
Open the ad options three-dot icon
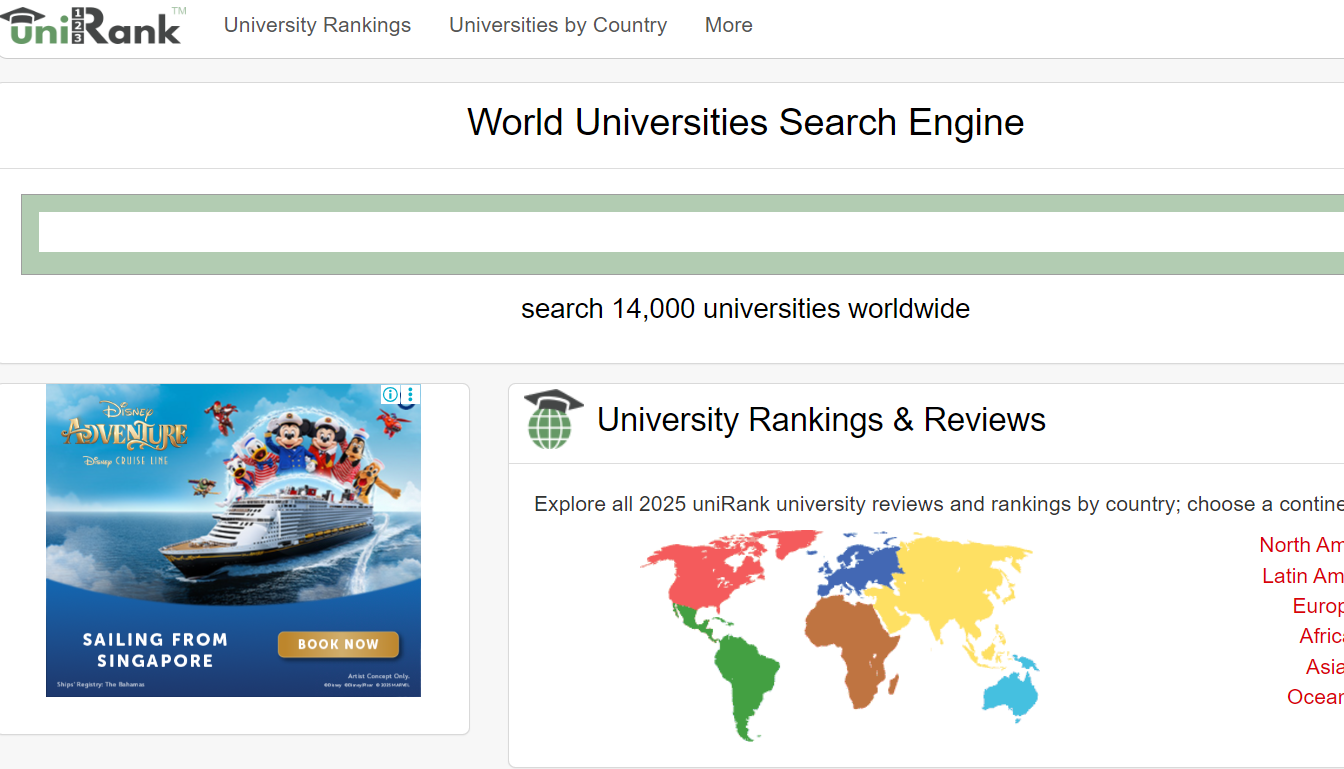410,395
